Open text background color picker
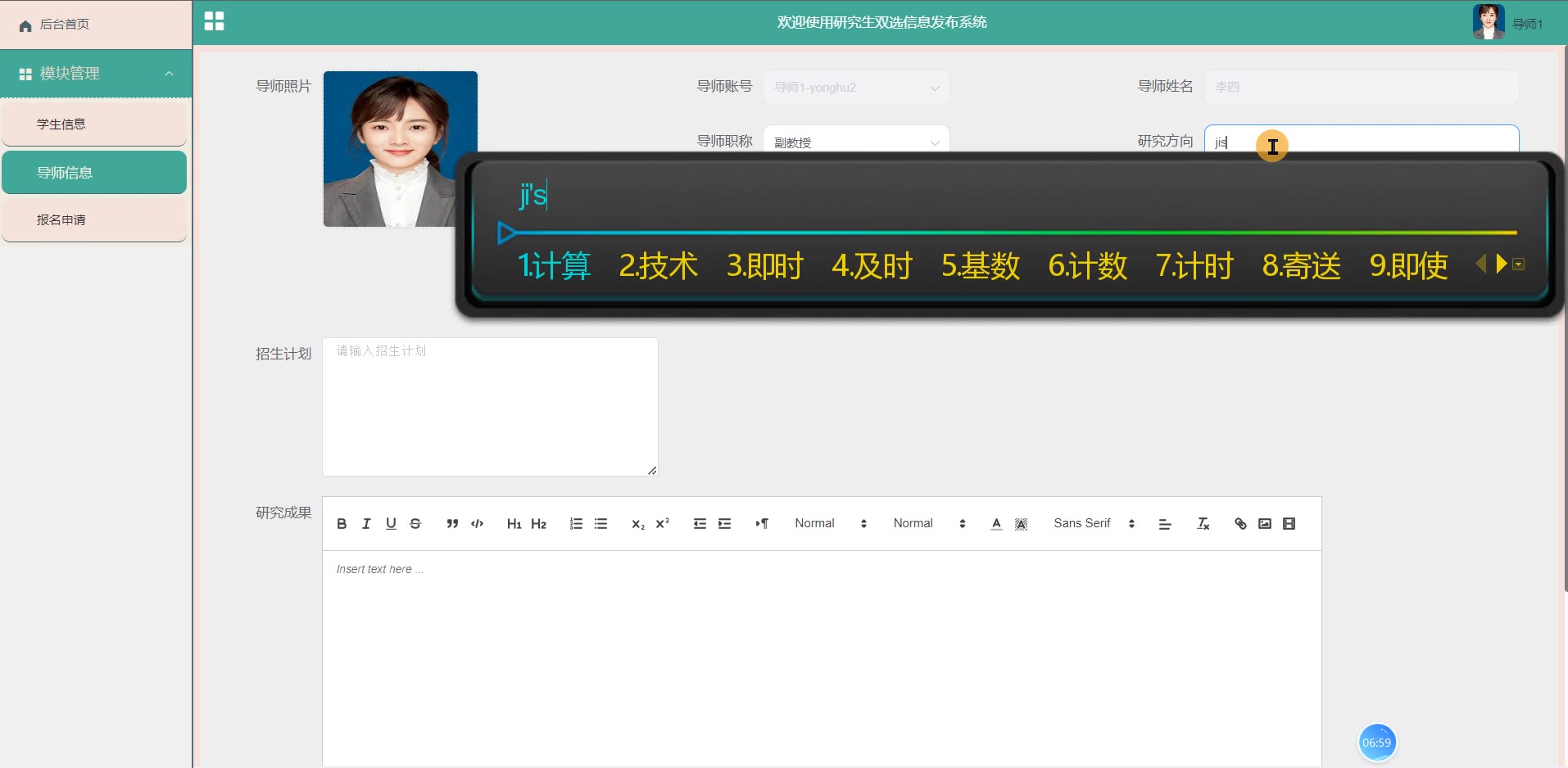The image size is (1568, 768). click(x=1021, y=524)
